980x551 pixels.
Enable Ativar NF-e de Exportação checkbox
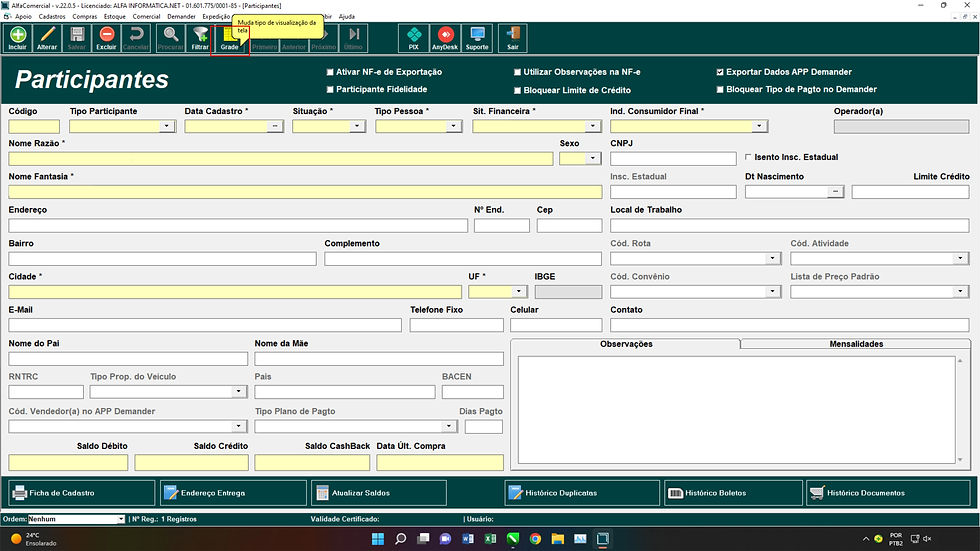click(330, 72)
